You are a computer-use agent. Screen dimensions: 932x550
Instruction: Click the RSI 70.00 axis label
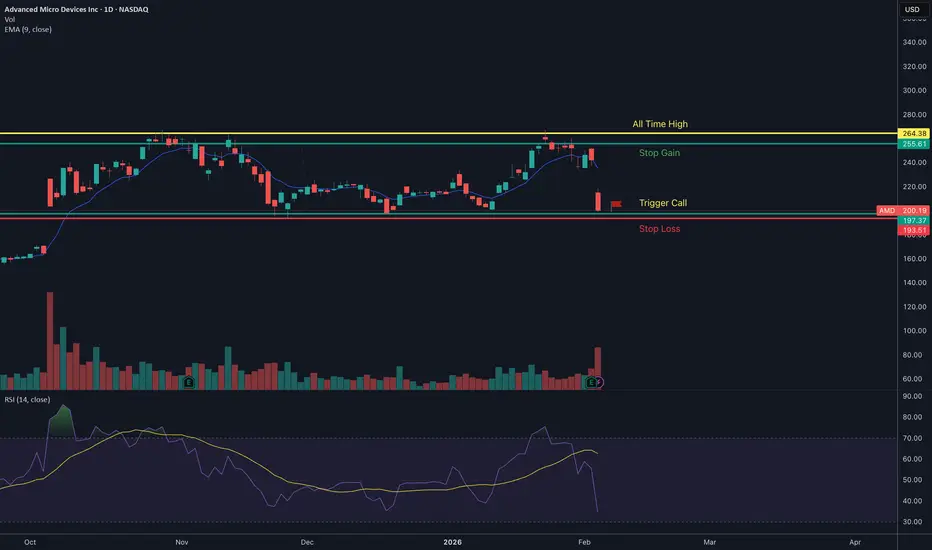click(912, 438)
